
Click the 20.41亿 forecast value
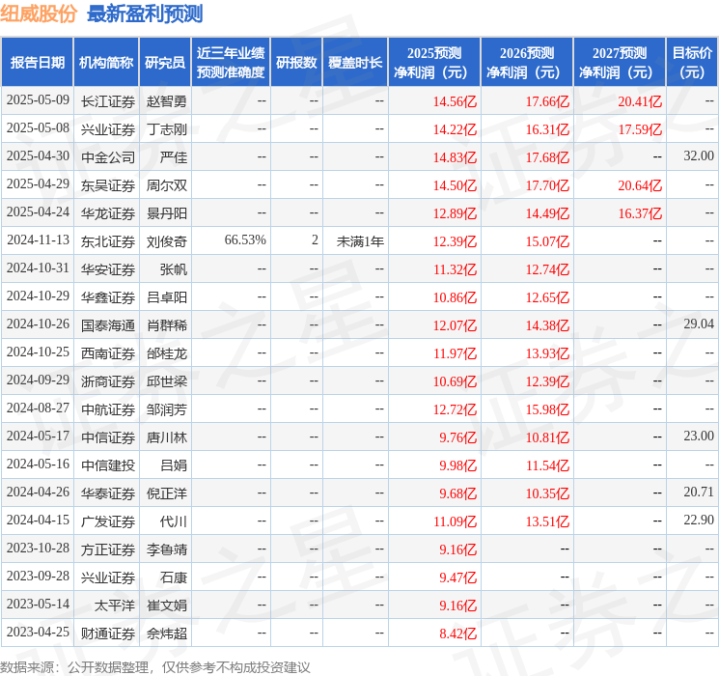click(640, 101)
